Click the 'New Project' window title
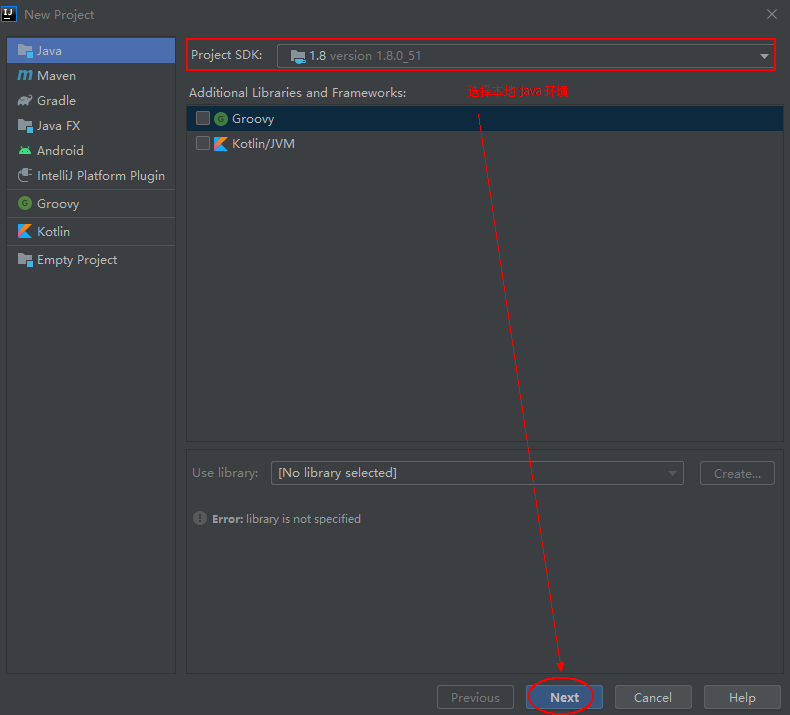The height and width of the screenshot is (715, 790). (x=59, y=15)
